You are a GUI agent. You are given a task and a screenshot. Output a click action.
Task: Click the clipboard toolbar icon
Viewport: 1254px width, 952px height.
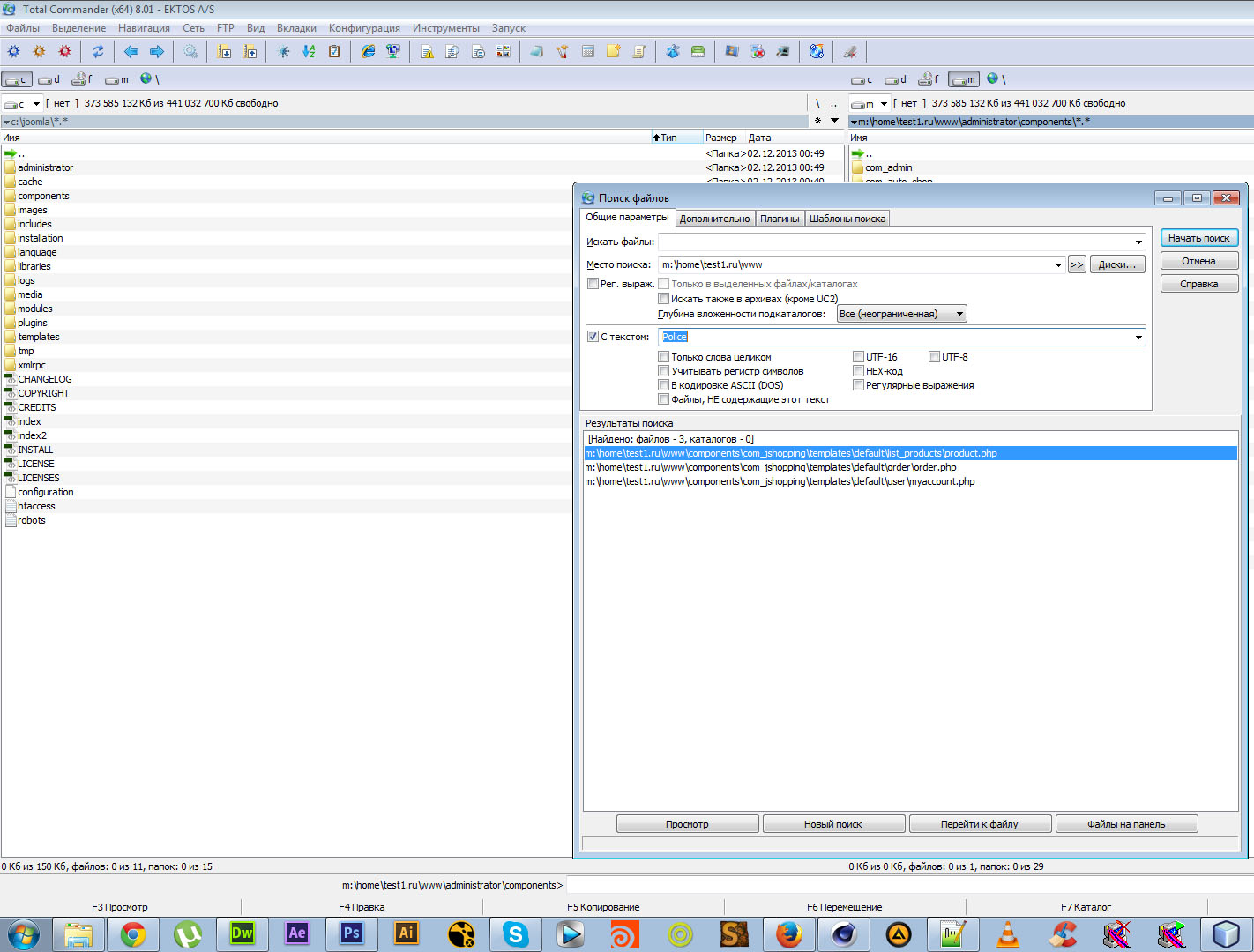coord(334,52)
